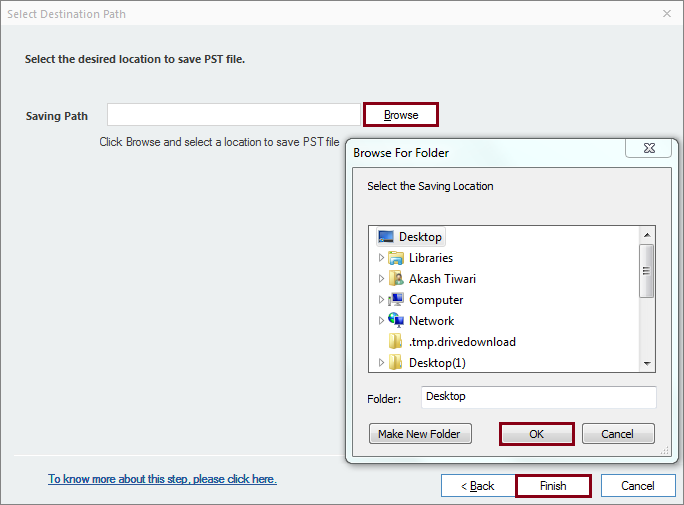Click OK in Browse For Folder dialog
The image size is (684, 505).
click(x=537, y=434)
